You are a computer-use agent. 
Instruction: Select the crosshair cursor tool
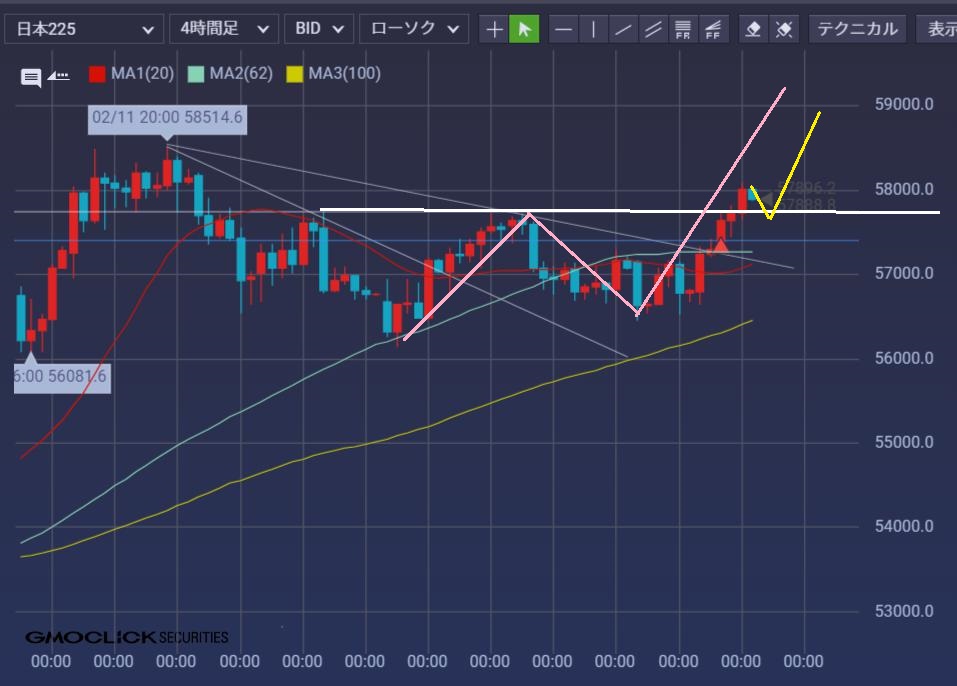click(494, 29)
